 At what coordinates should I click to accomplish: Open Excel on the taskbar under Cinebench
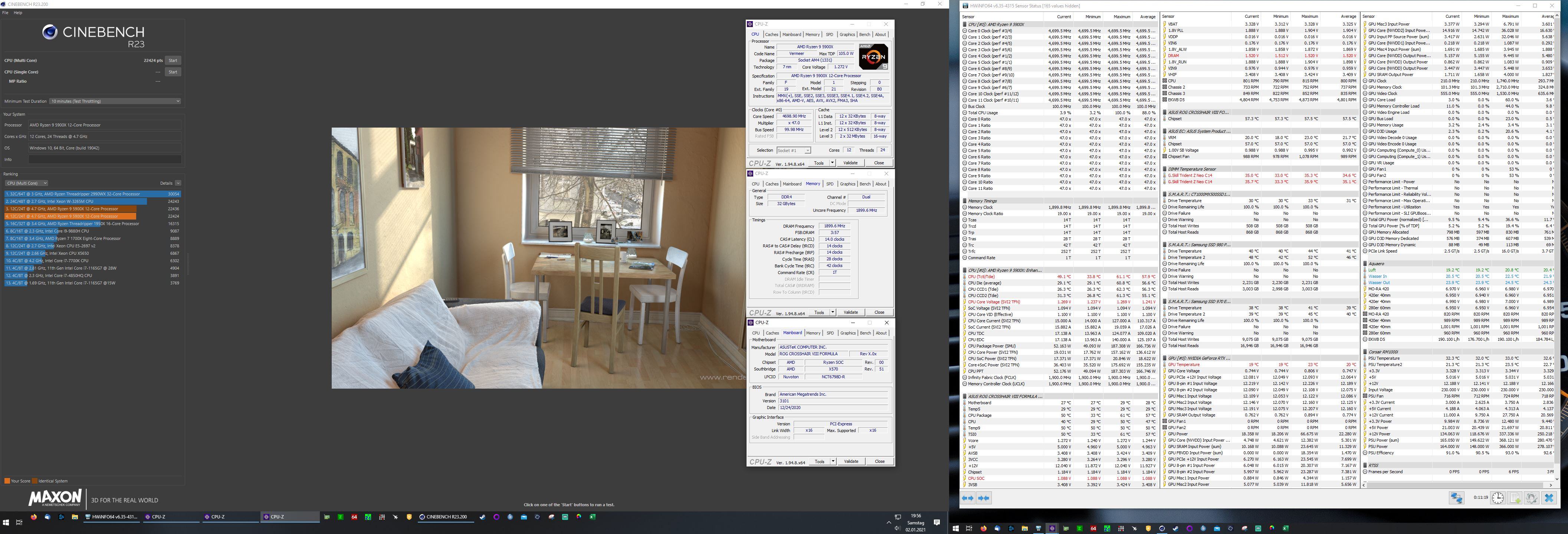[x=592, y=517]
